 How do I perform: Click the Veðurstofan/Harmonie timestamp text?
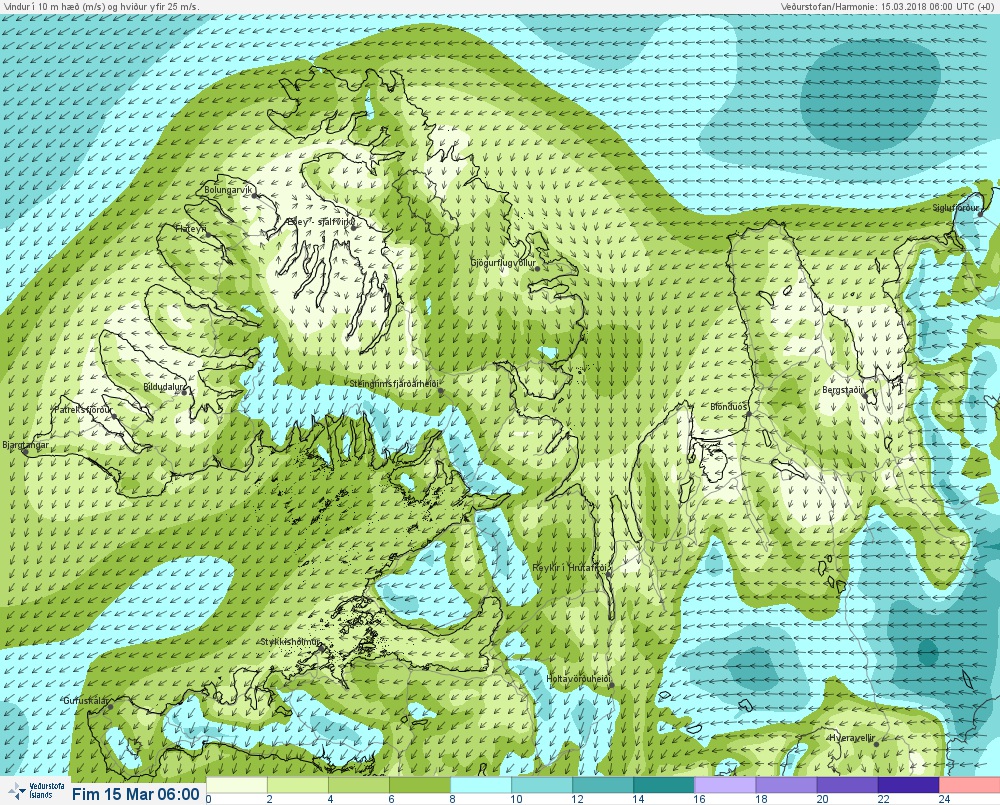click(x=888, y=6)
